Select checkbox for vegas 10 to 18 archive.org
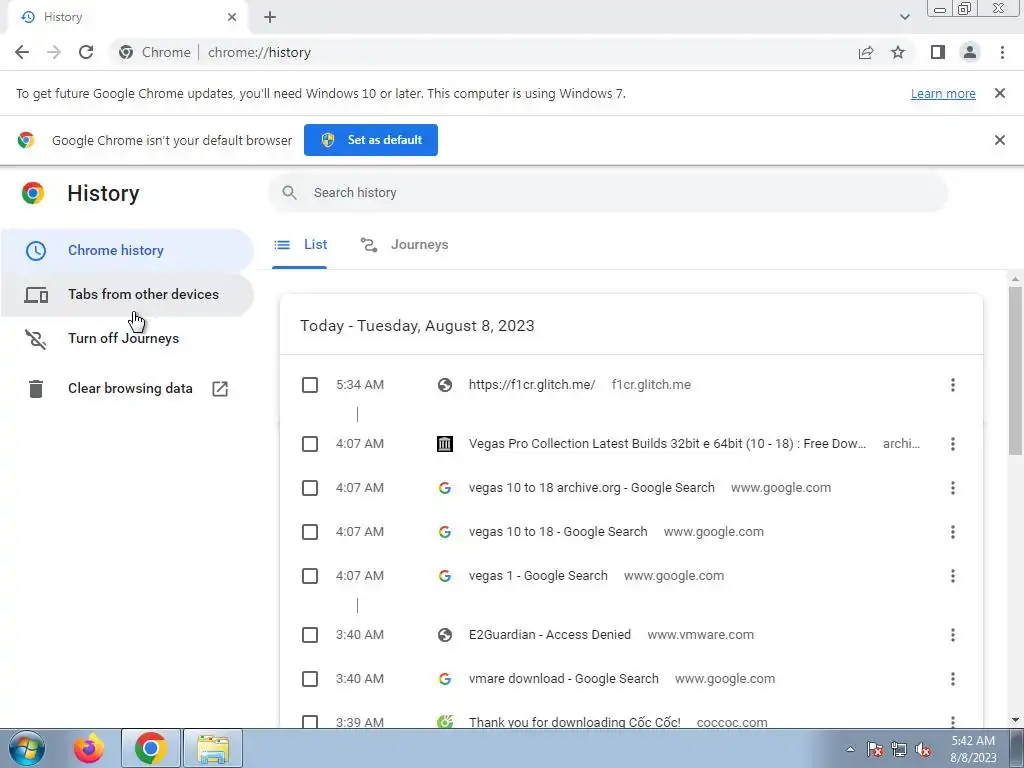The height and width of the screenshot is (768, 1024). pos(310,488)
